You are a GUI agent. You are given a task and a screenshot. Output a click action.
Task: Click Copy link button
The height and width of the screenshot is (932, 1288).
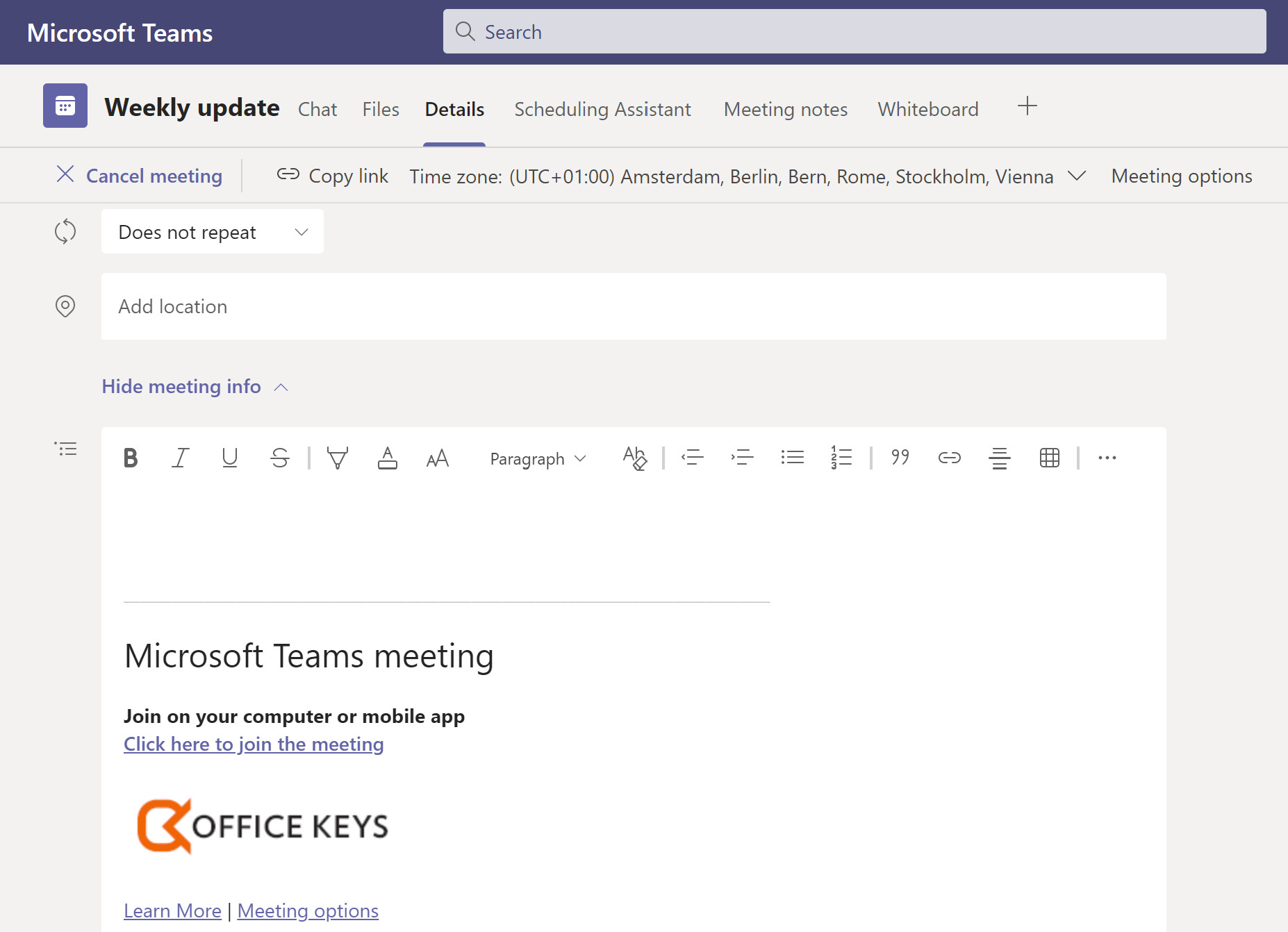pos(332,176)
